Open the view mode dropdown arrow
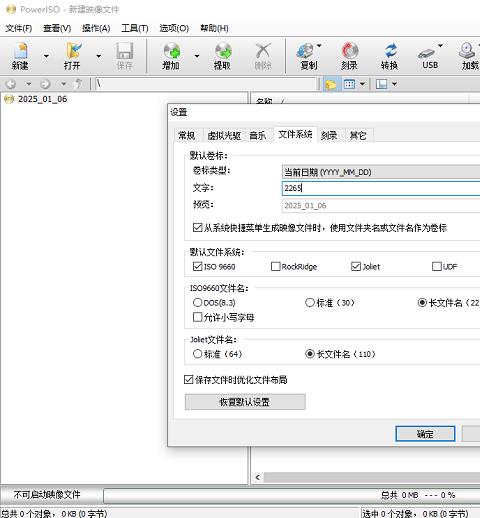480x518 pixels. pos(362,84)
